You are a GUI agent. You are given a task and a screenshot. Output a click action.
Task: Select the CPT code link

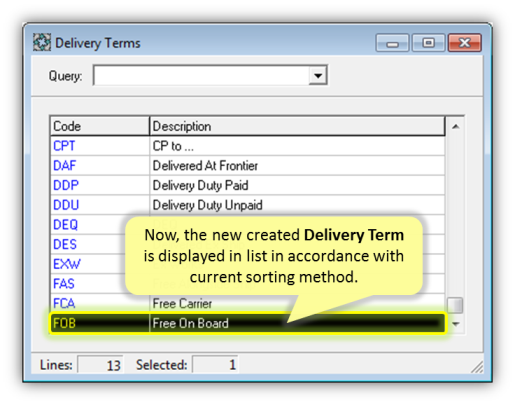tap(64, 146)
